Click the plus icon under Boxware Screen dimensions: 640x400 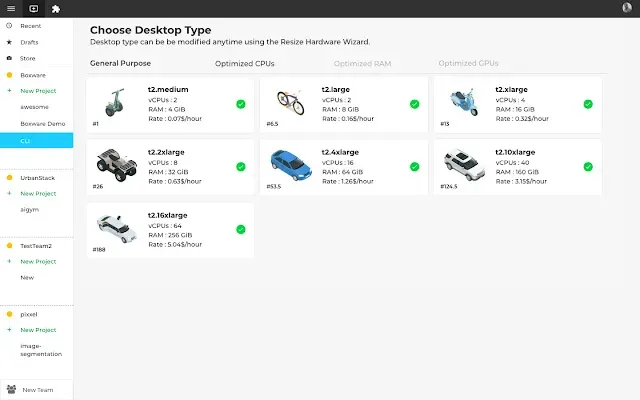point(9,91)
